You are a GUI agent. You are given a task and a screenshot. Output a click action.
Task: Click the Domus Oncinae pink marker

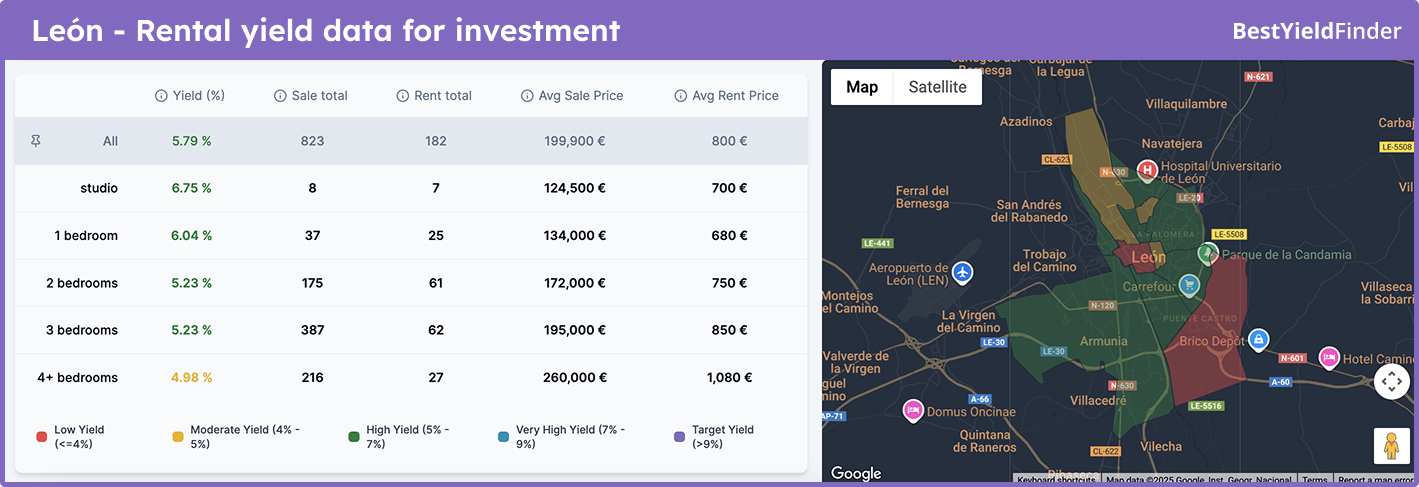(912, 410)
